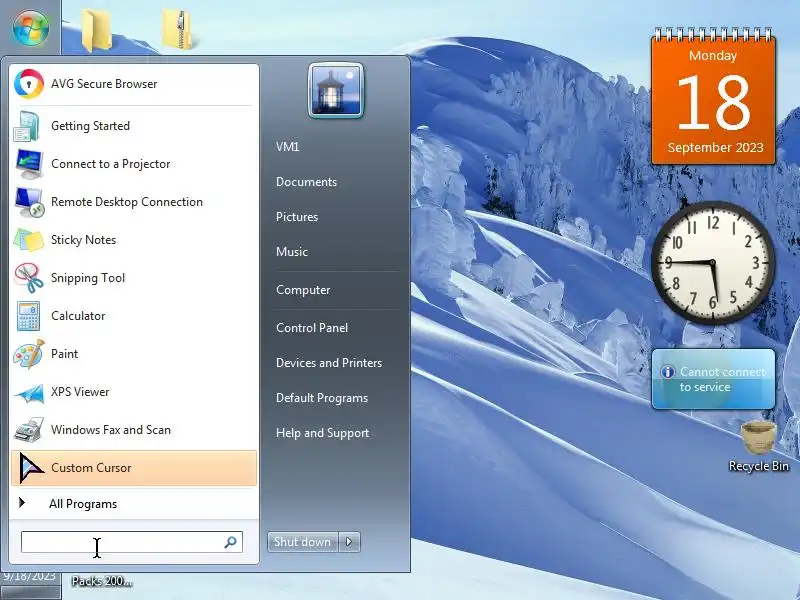Open VM1 user folder

[287, 147]
